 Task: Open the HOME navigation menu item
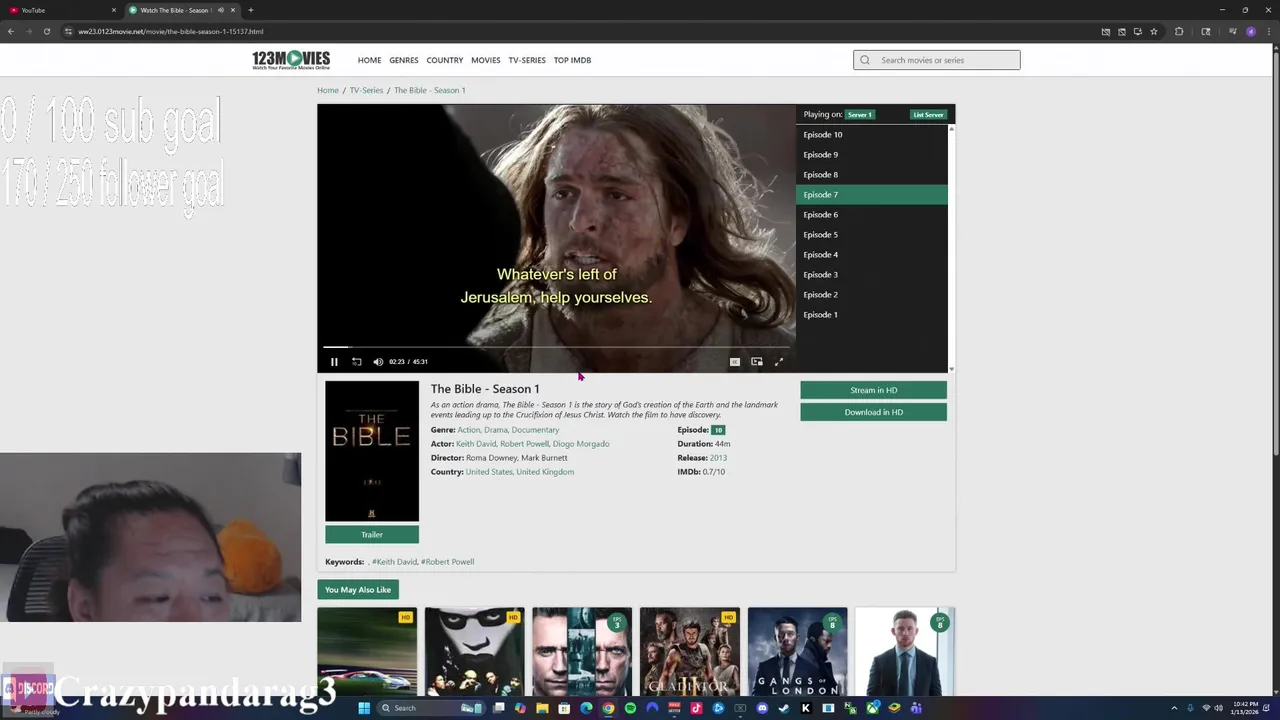369,60
